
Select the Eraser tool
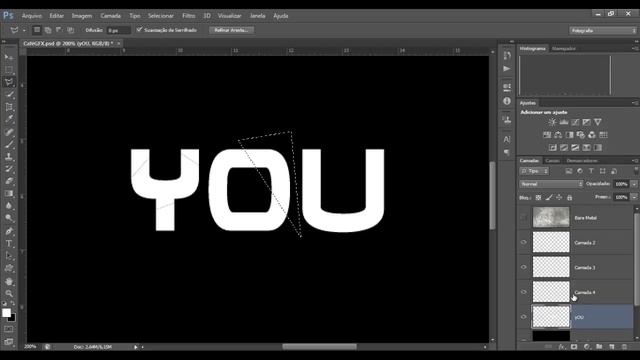click(x=9, y=181)
